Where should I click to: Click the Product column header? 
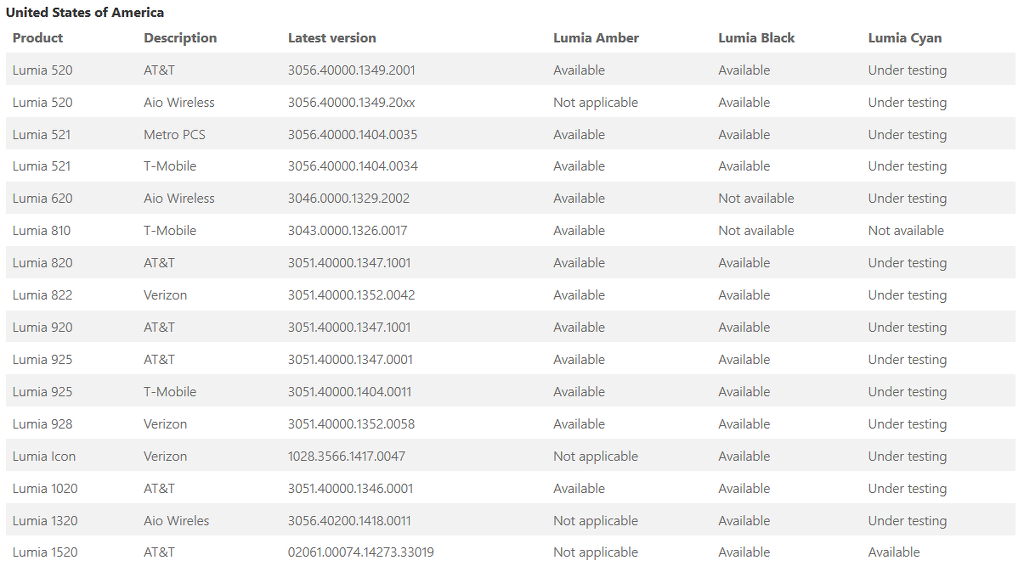pyautogui.click(x=38, y=38)
